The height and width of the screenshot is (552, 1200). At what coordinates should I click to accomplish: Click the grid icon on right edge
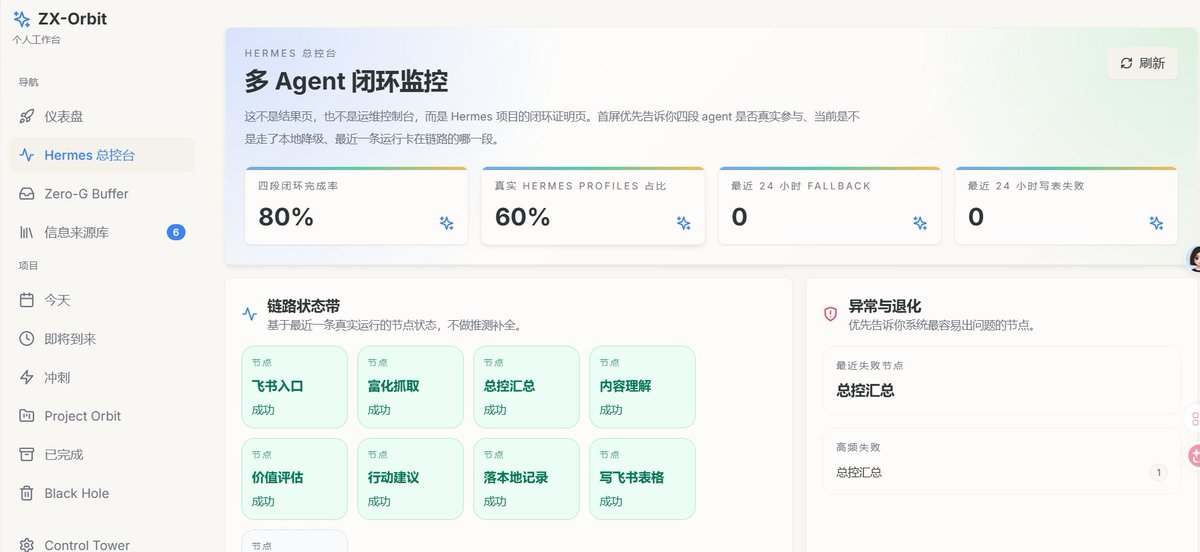(1194, 420)
